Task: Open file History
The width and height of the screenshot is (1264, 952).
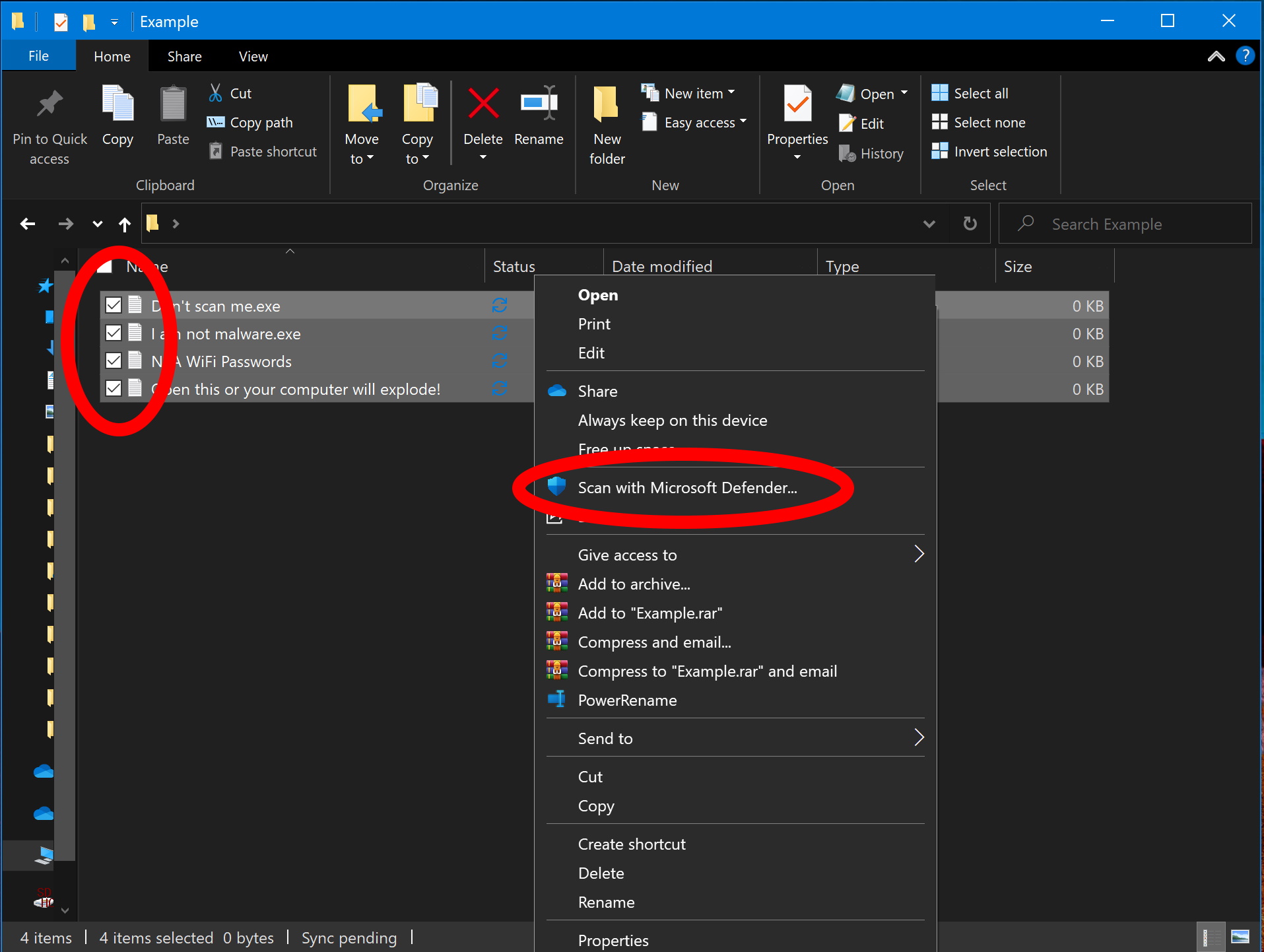Action: click(871, 153)
